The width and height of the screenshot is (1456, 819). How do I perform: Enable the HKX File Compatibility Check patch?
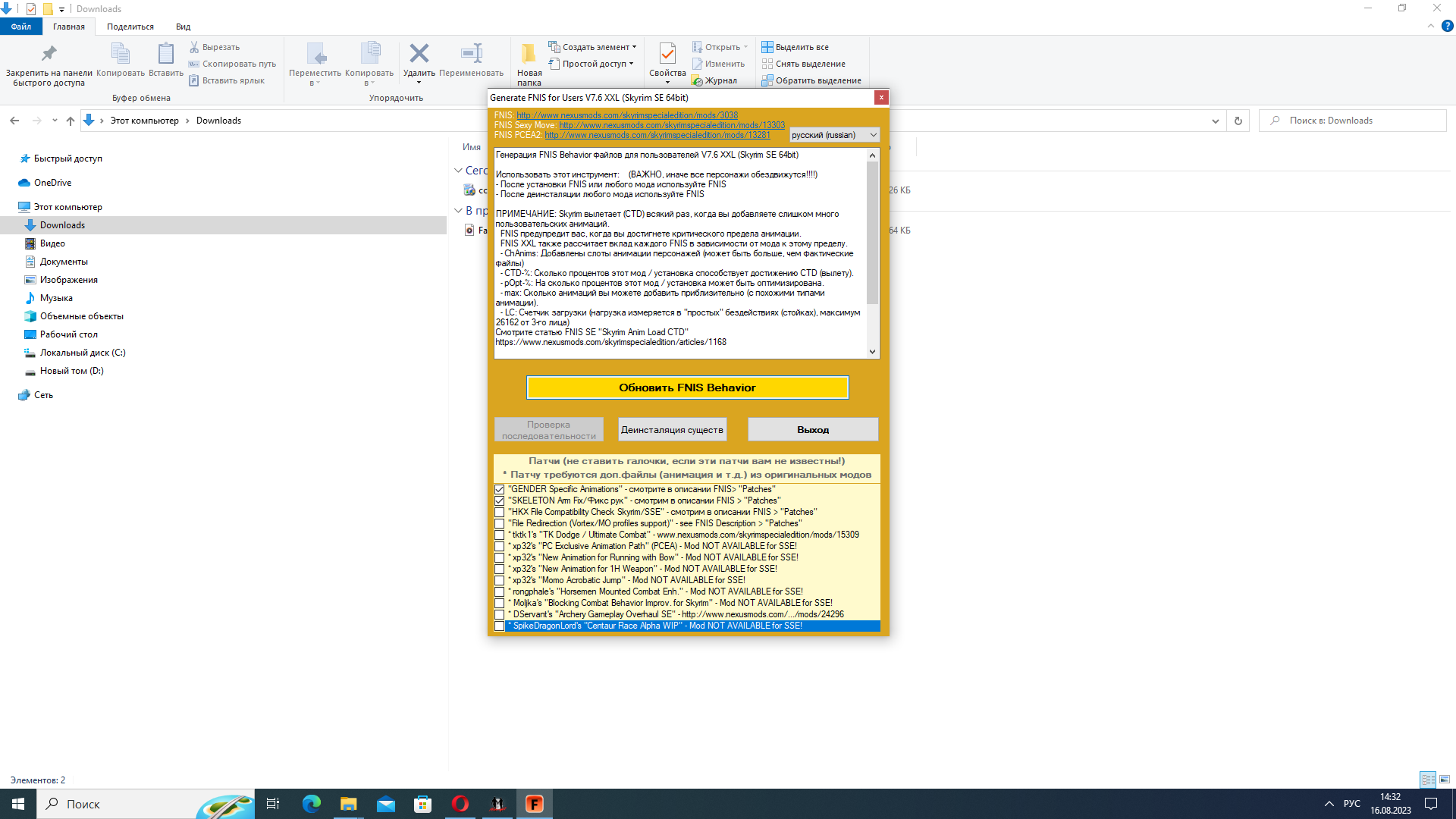(499, 513)
